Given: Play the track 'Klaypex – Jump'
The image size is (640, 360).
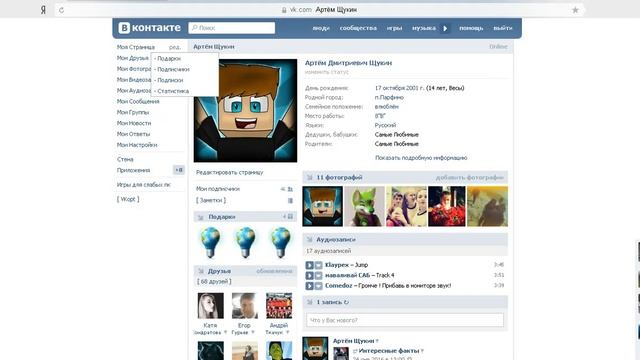Looking at the screenshot, I should tap(309, 265).
